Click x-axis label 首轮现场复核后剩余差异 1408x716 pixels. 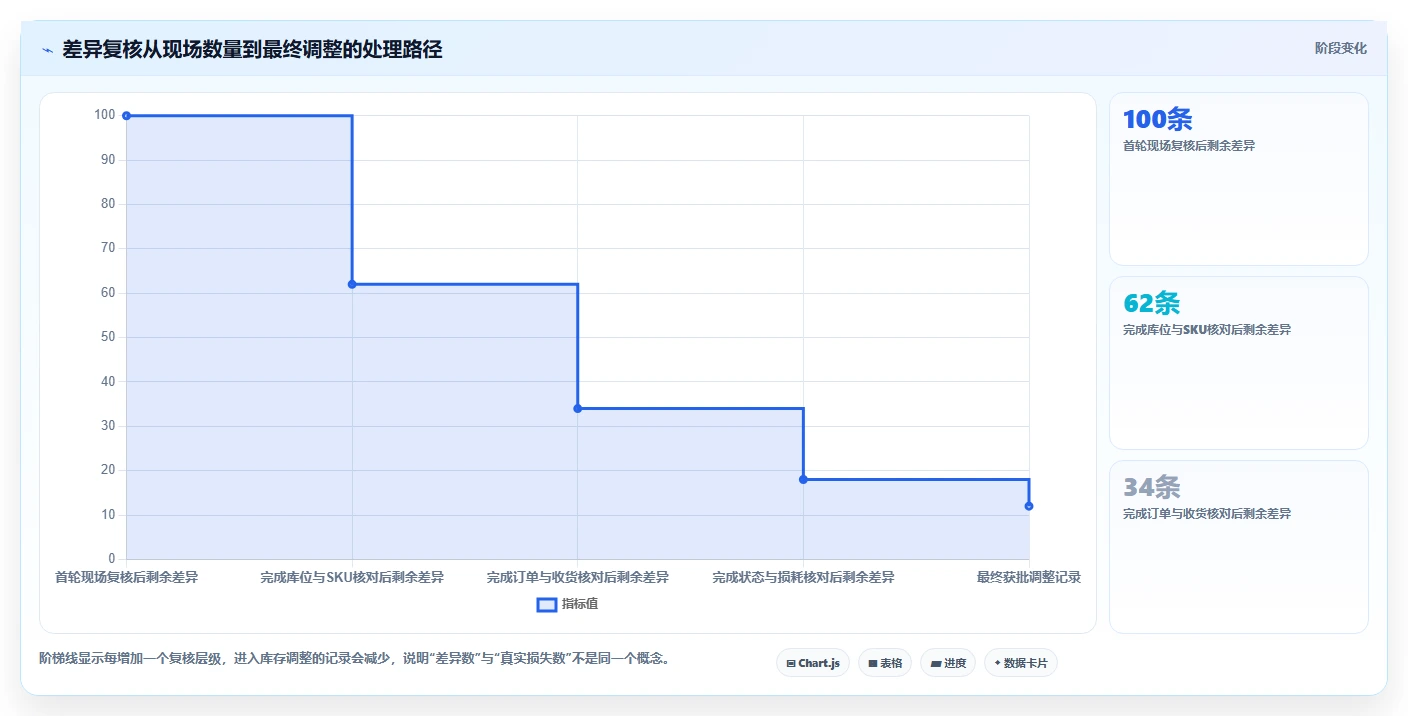[126, 577]
